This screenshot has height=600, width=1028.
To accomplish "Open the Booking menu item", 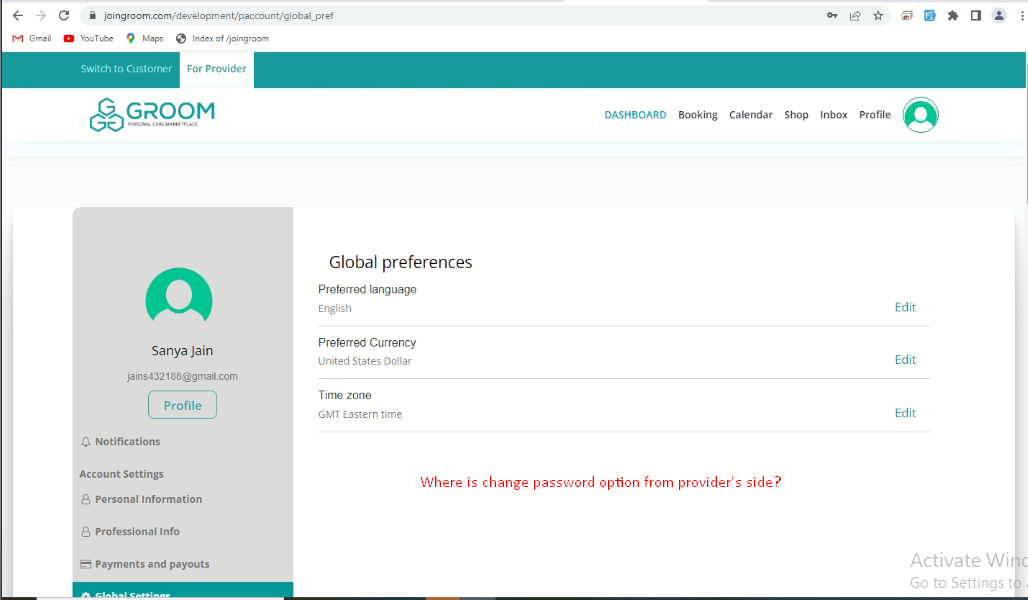I will 697,115.
